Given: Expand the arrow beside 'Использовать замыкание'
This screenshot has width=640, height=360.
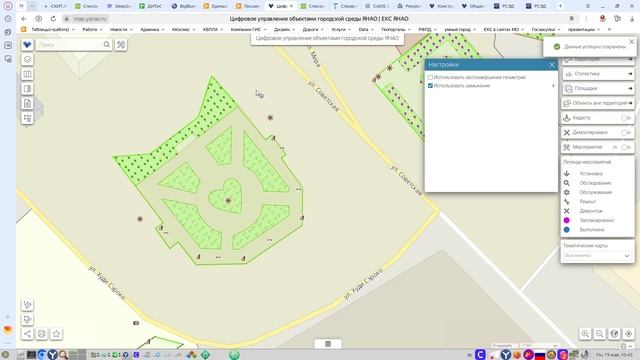Looking at the screenshot, I should click(553, 86).
